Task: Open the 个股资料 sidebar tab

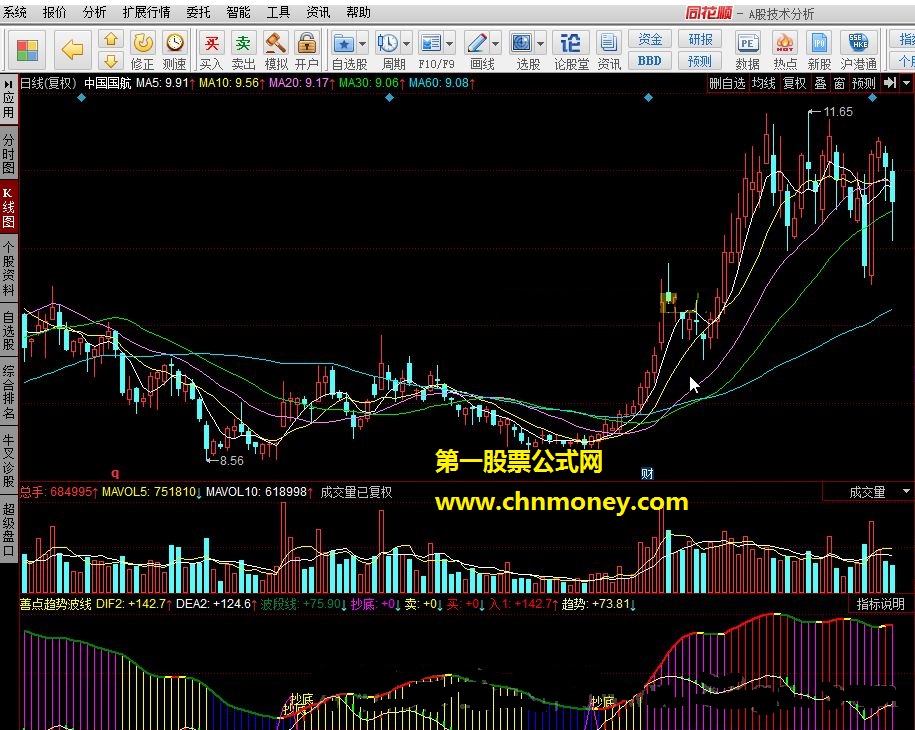Action: 8,270
